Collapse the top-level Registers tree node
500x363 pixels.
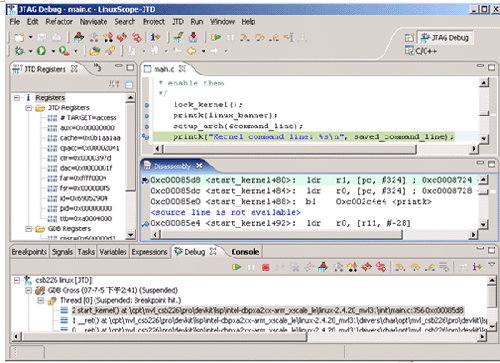pos(17,98)
